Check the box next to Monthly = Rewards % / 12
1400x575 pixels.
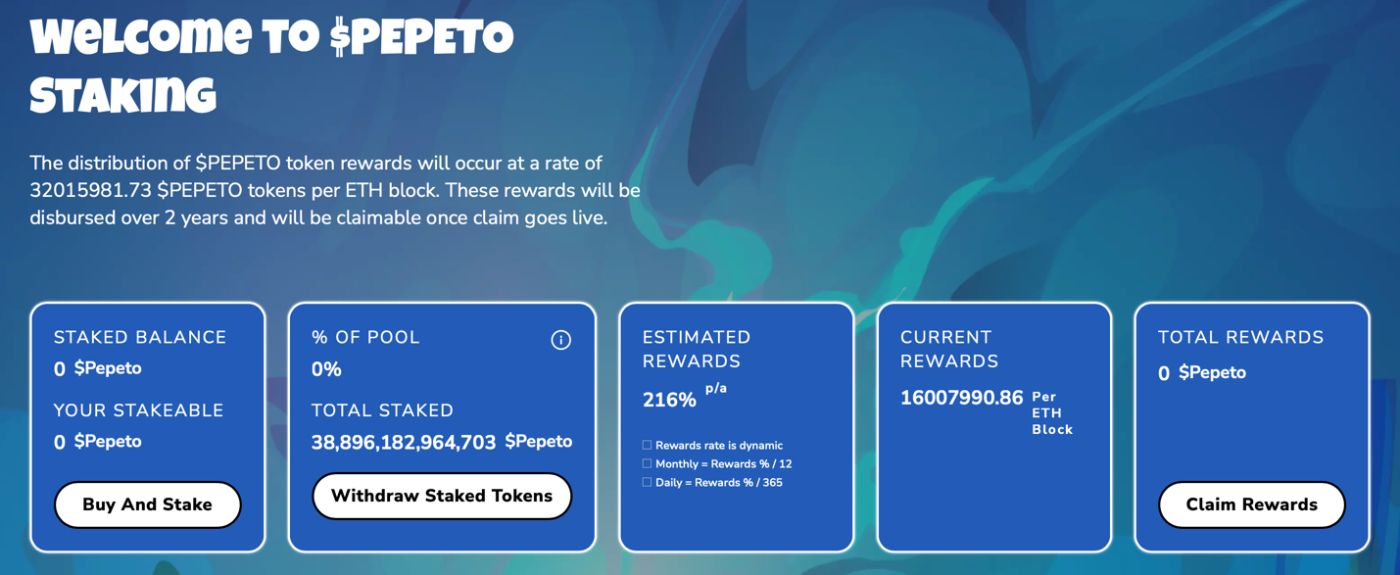647,464
